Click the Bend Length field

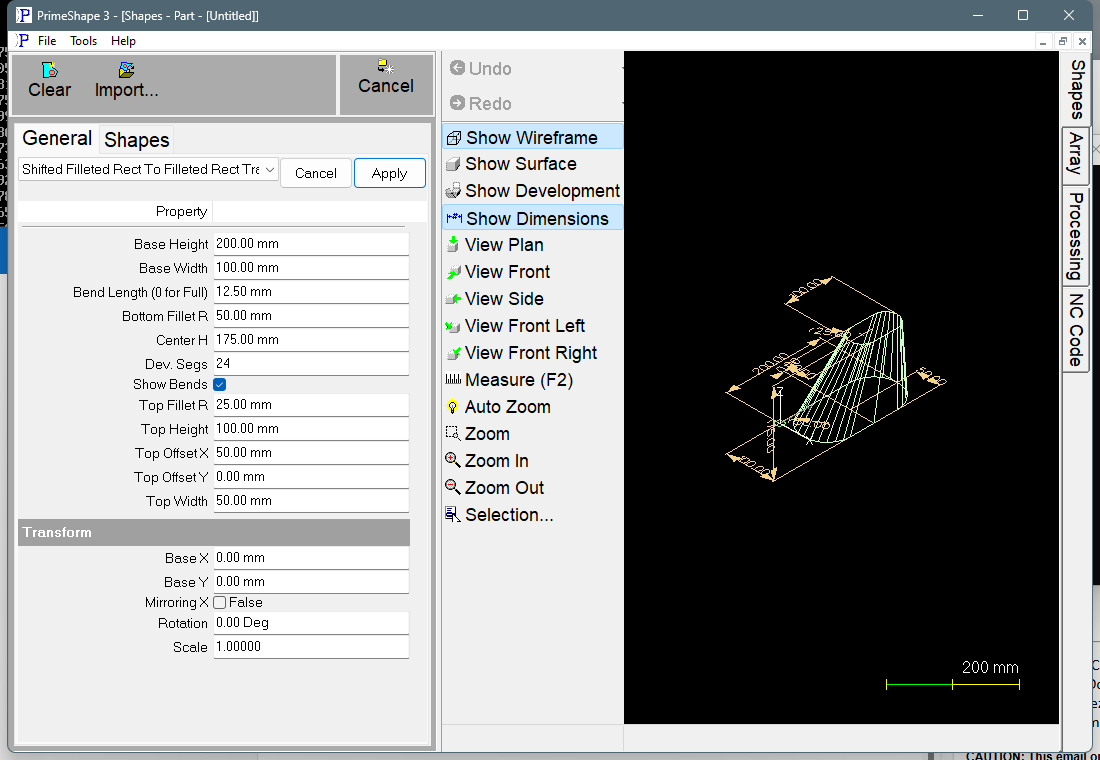311,292
